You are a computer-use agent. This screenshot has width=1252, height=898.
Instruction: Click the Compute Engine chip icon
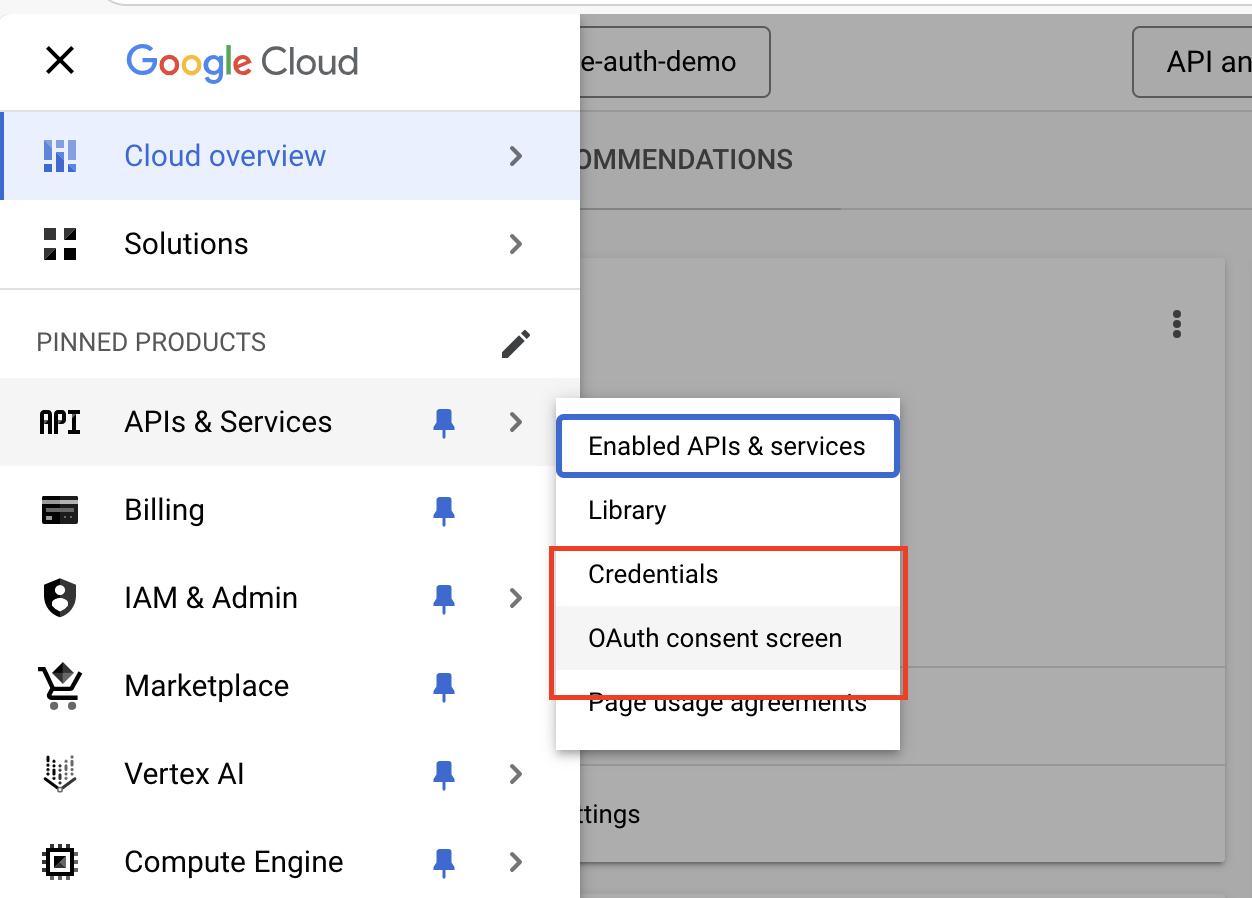60,862
